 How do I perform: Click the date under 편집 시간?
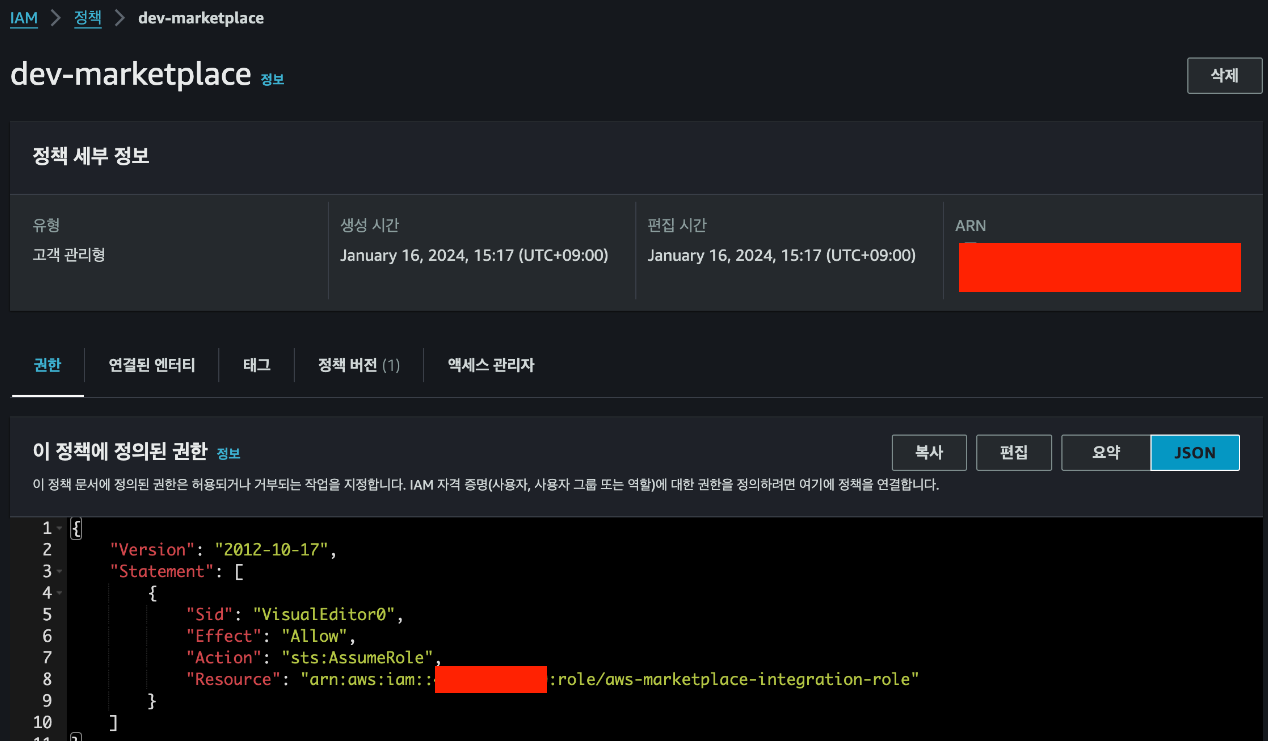click(x=781, y=255)
